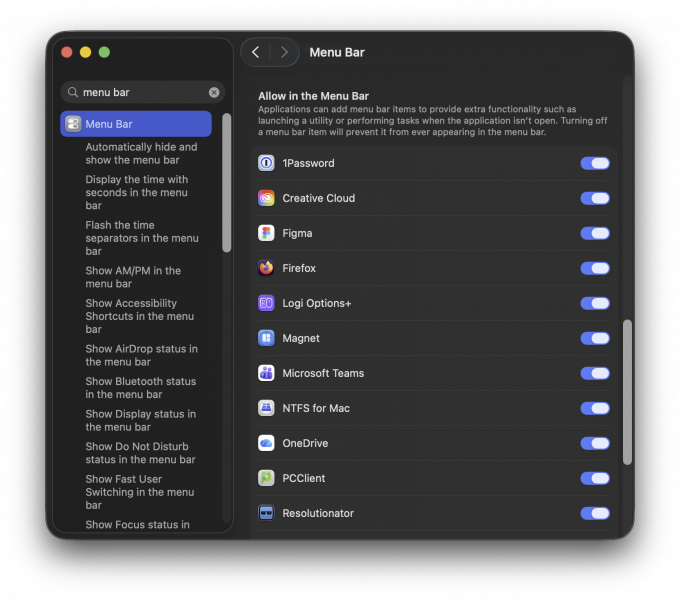680x600 pixels.
Task: Click the green zoom window button
Action: (x=104, y=52)
